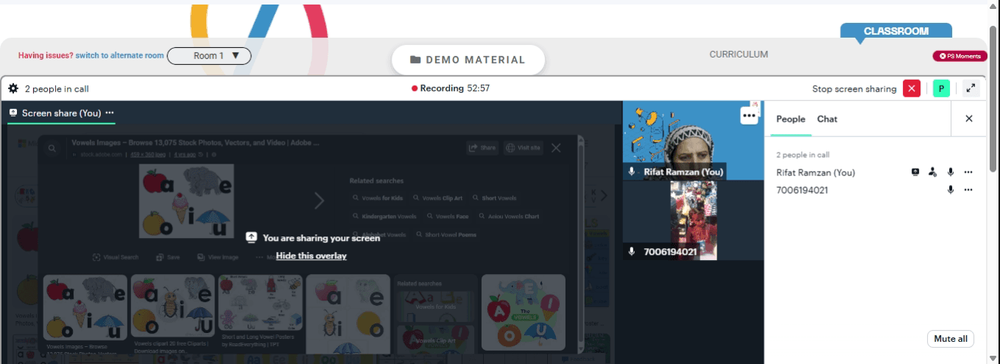The height and width of the screenshot is (364, 1000).
Task: Select the People tab
Action: tap(791, 119)
